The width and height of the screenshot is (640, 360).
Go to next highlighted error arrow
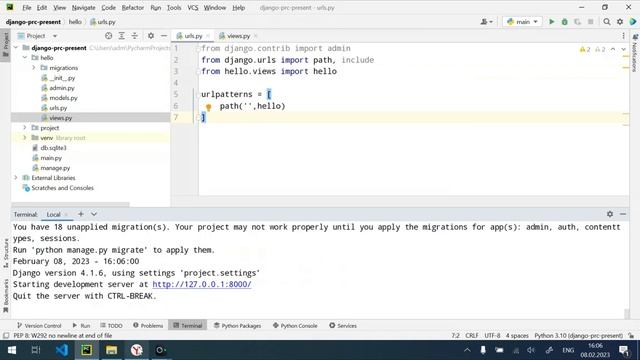623,49
